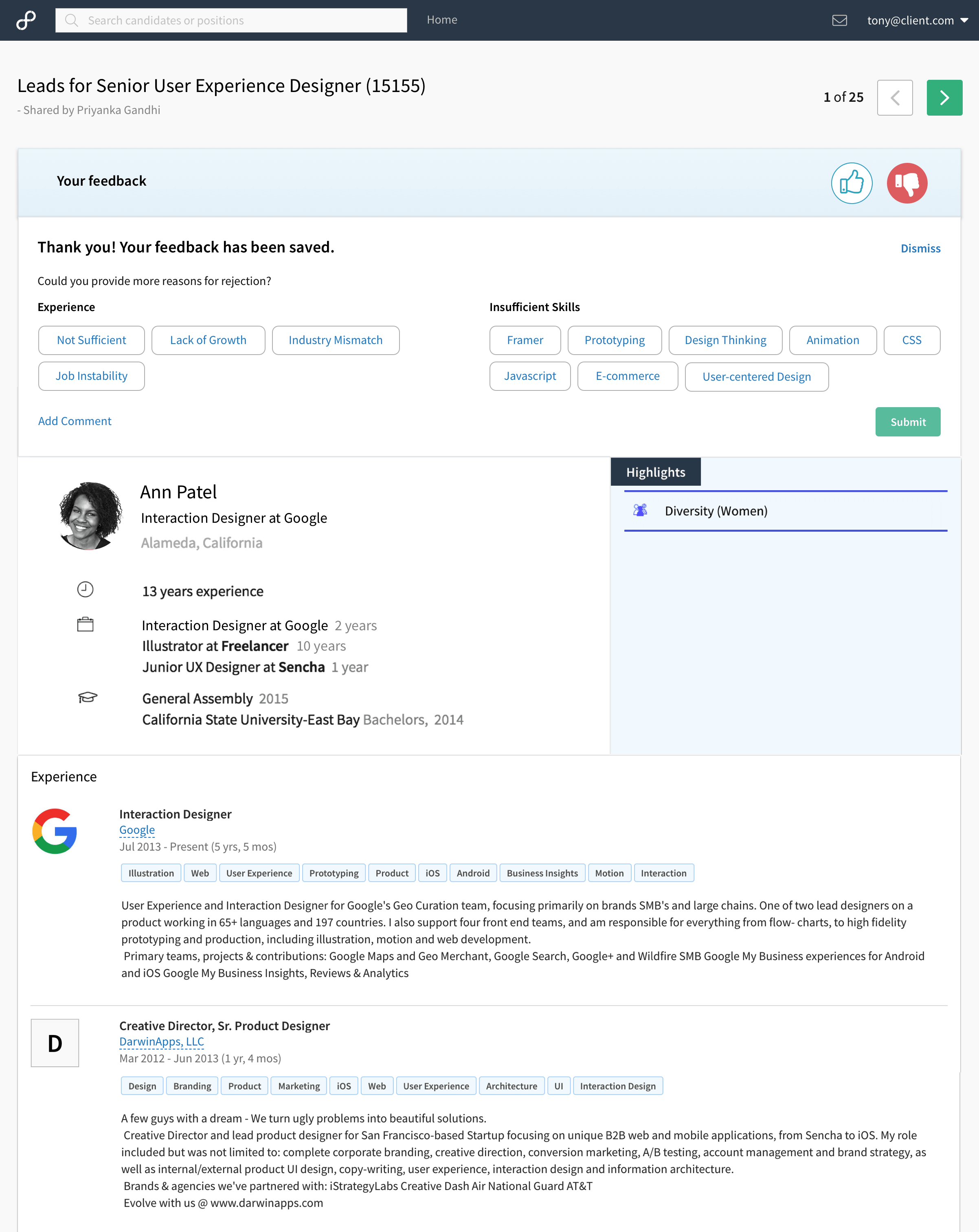Screen dimensions: 979x1232
Task: Click the Branding tag under DarwinApps
Action: click(192, 1086)
